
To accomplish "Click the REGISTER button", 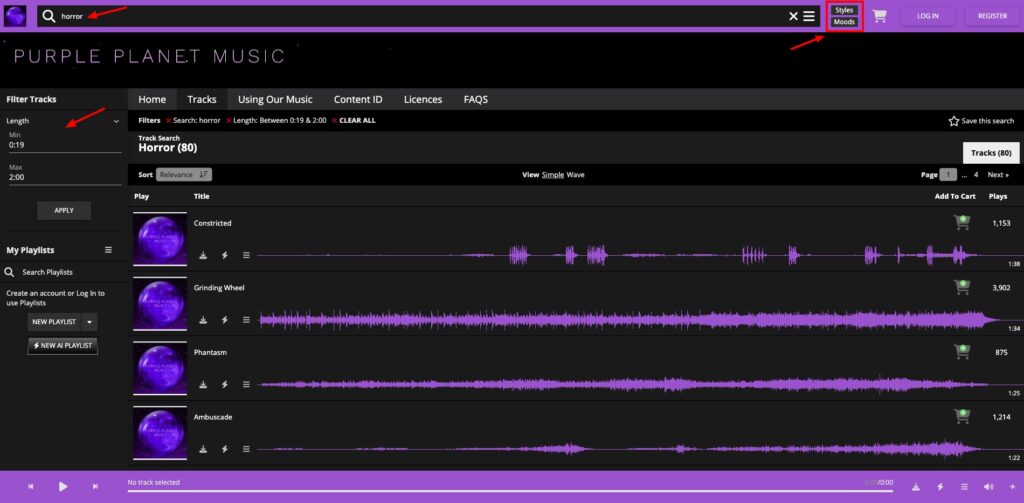I will pyautogui.click(x=992, y=16).
